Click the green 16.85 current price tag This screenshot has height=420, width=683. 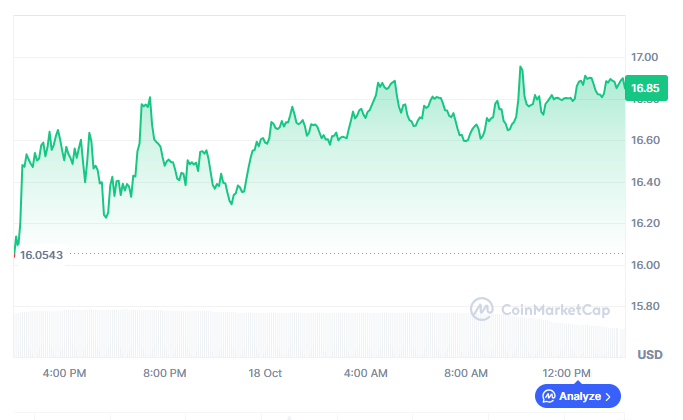[644, 89]
